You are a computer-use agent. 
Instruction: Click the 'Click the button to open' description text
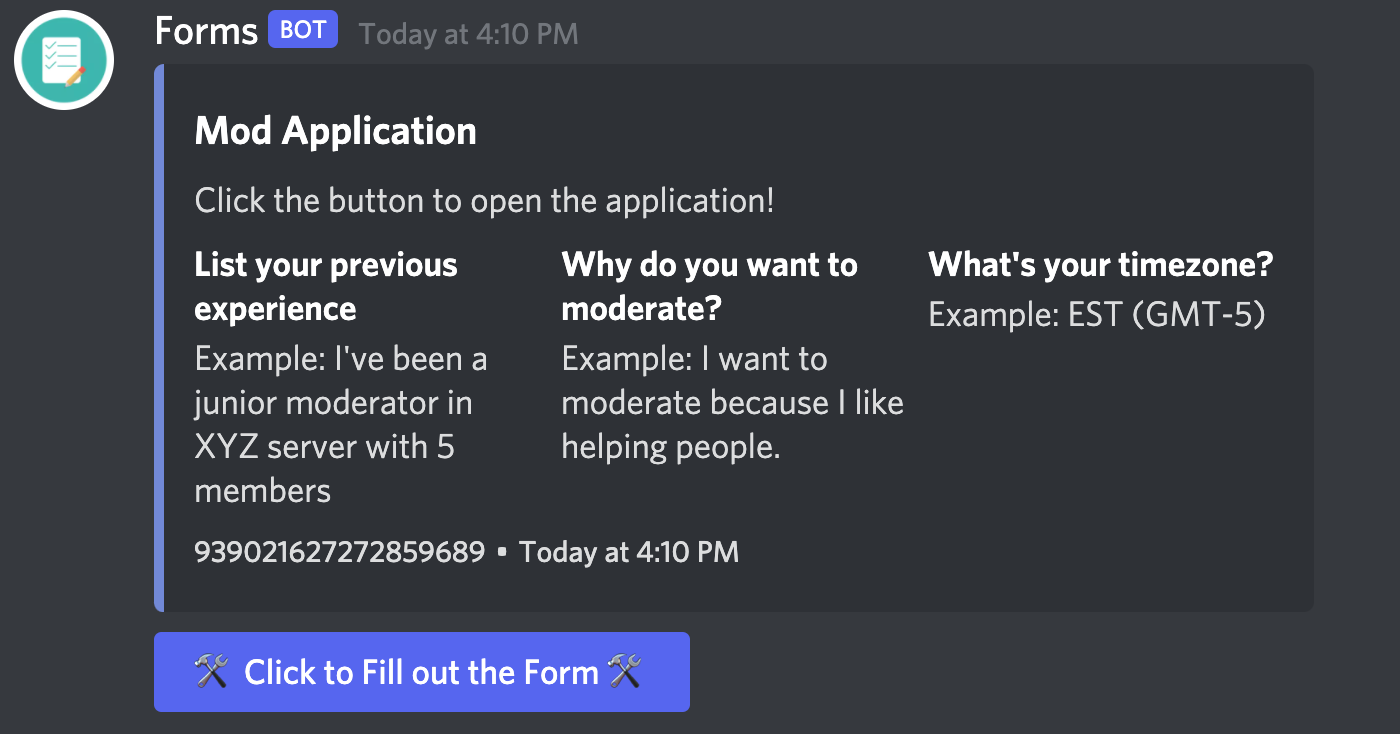tap(484, 200)
